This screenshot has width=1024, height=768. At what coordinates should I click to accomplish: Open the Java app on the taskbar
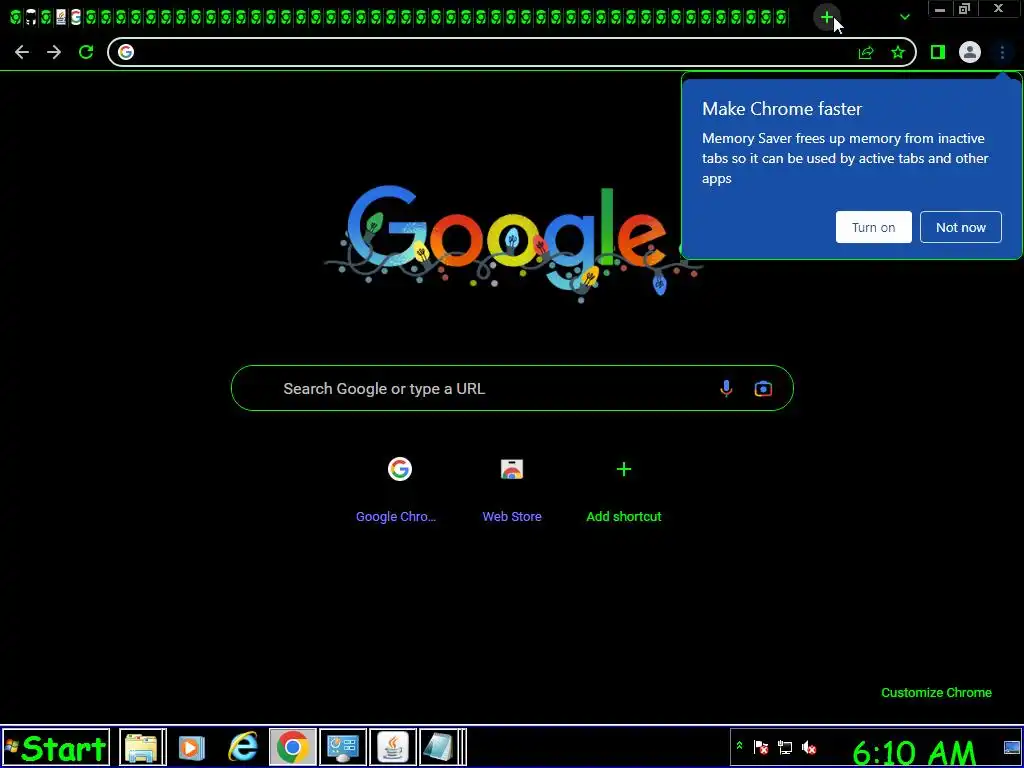[393, 748]
